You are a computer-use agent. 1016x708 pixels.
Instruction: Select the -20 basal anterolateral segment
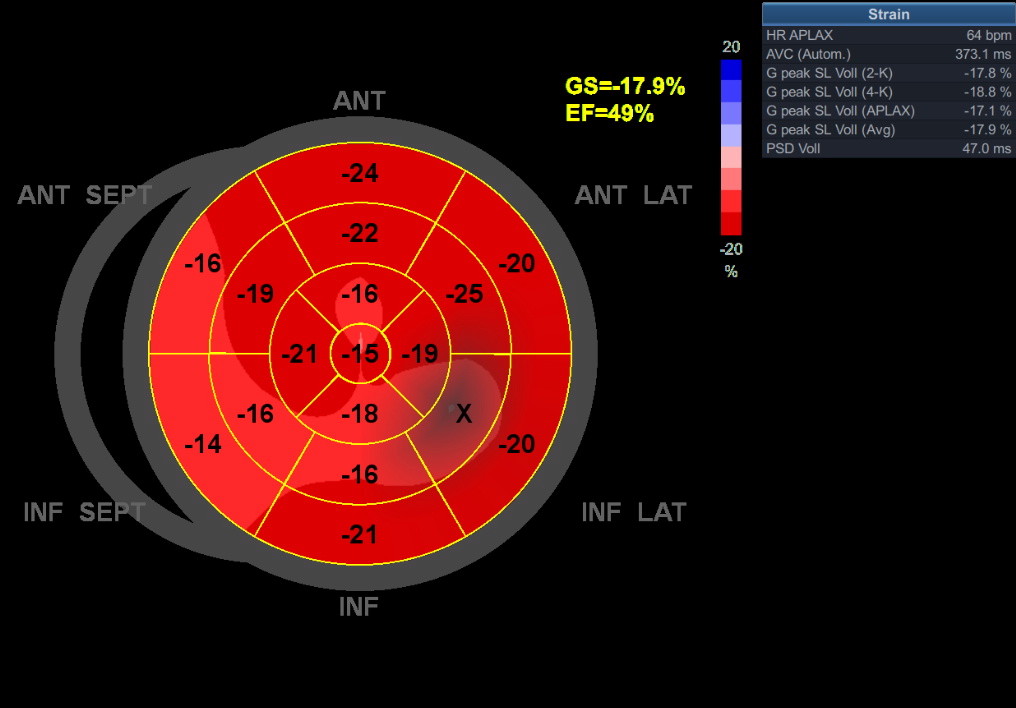(516, 263)
